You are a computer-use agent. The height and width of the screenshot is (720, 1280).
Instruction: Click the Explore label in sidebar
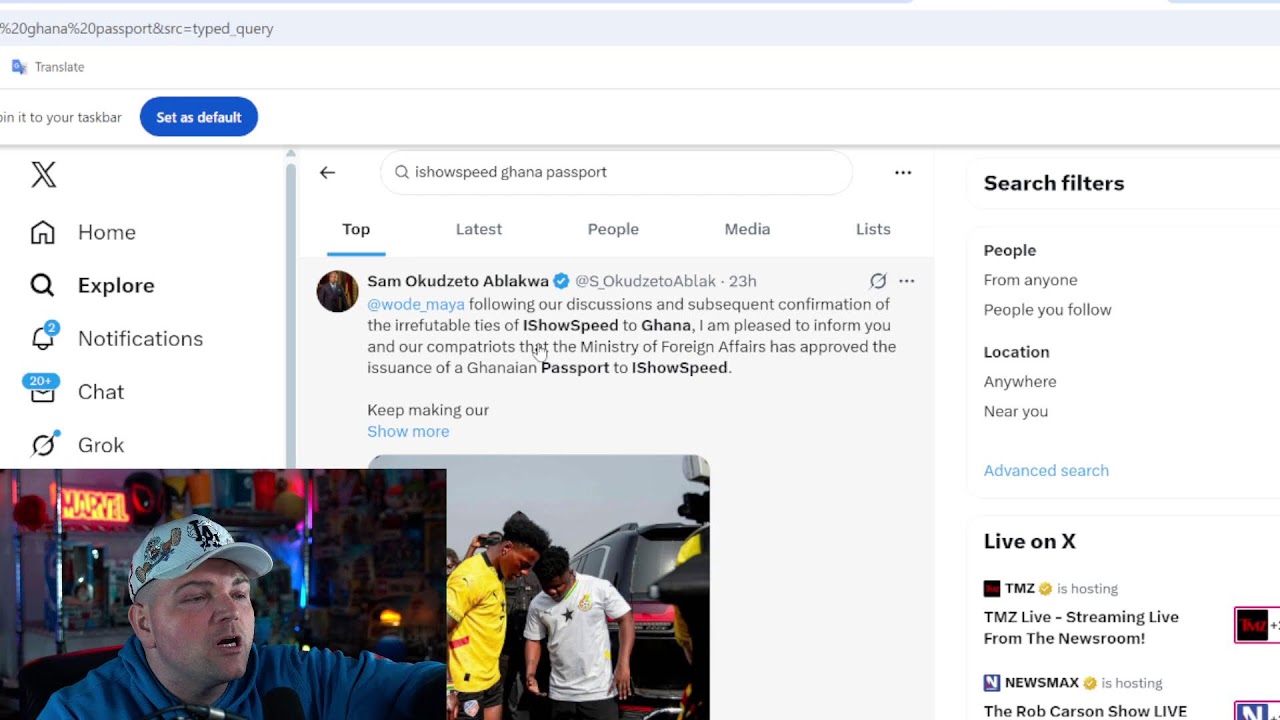tap(116, 285)
